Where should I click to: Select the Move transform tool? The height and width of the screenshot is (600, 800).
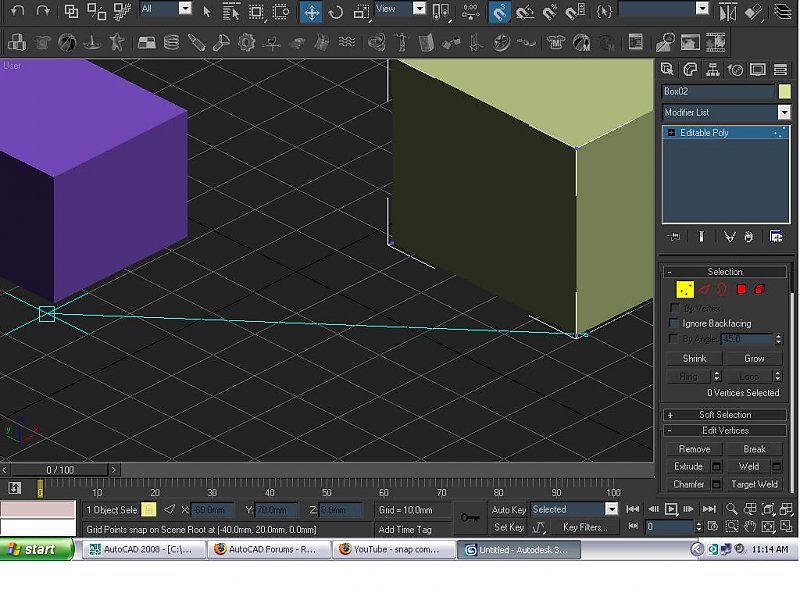tap(311, 12)
